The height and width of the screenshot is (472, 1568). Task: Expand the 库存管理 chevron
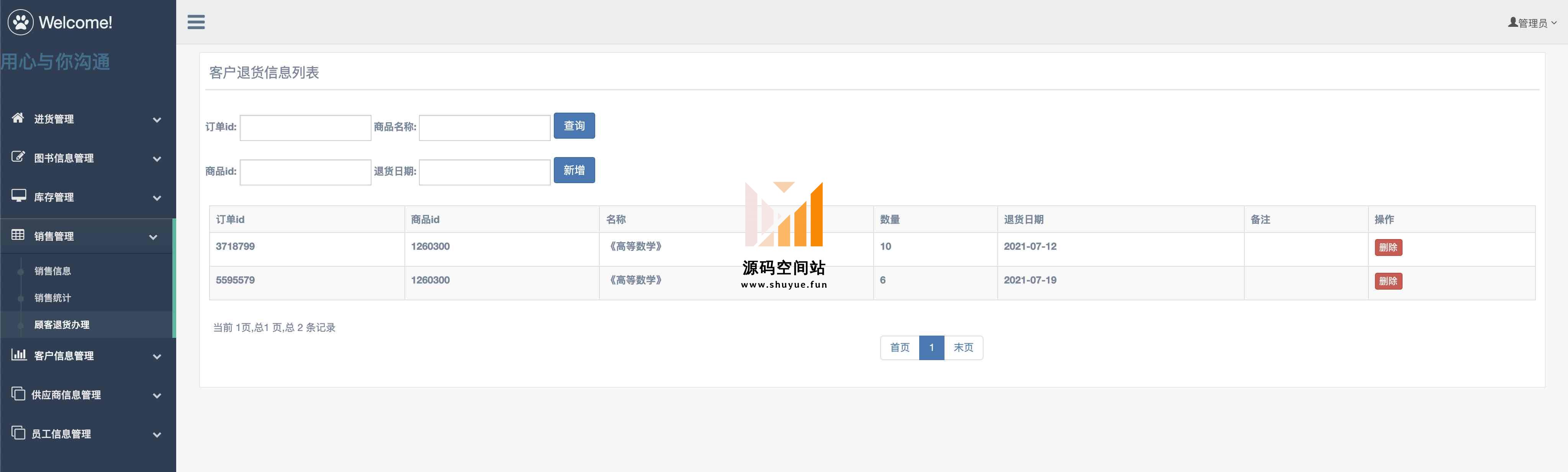(x=157, y=198)
